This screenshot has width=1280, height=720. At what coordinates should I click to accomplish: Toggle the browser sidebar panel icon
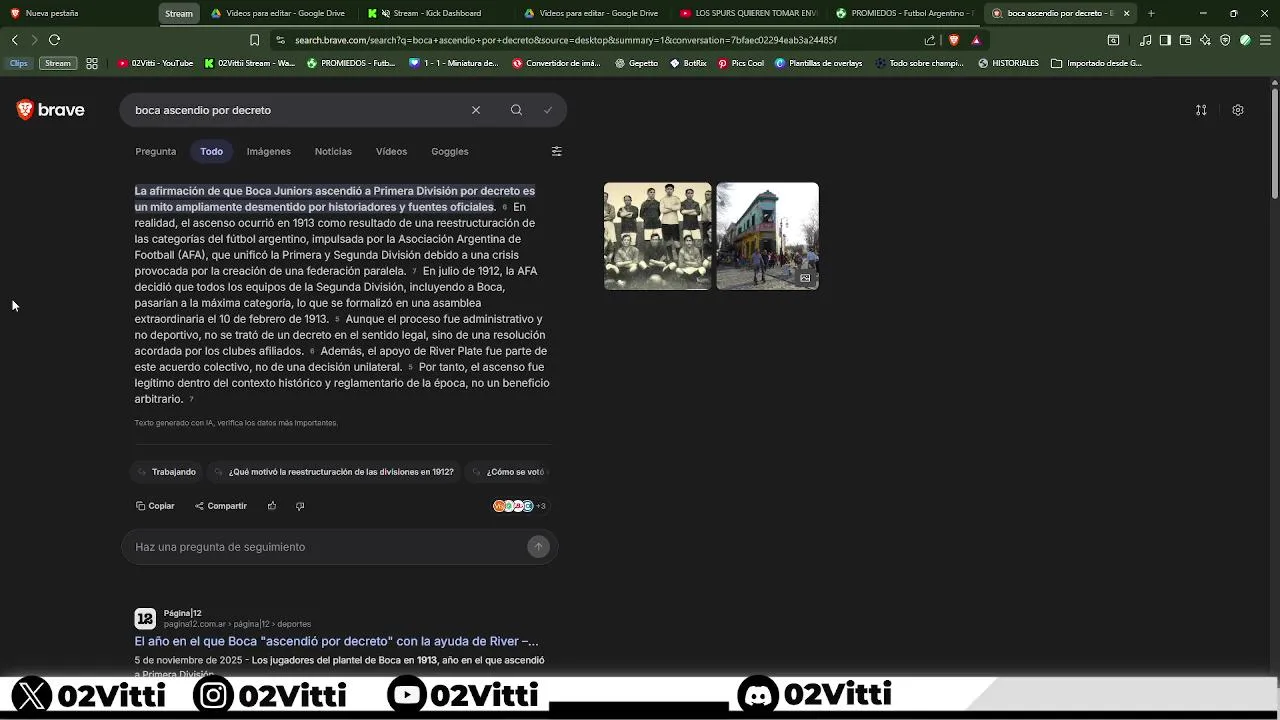click(1165, 40)
